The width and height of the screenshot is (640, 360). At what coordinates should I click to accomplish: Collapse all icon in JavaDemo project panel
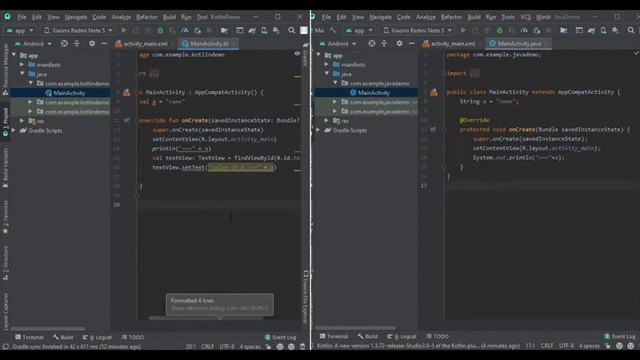point(384,44)
